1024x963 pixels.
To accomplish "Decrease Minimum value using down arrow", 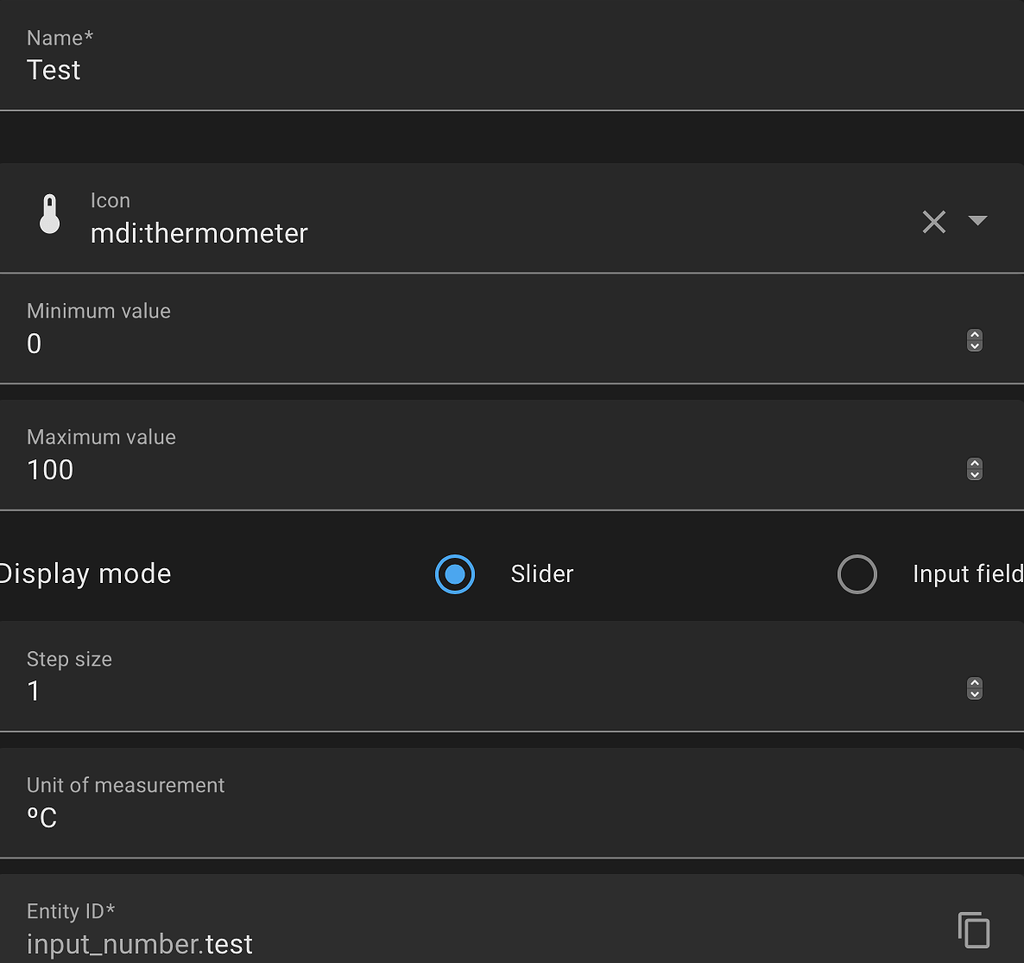I will [975, 347].
